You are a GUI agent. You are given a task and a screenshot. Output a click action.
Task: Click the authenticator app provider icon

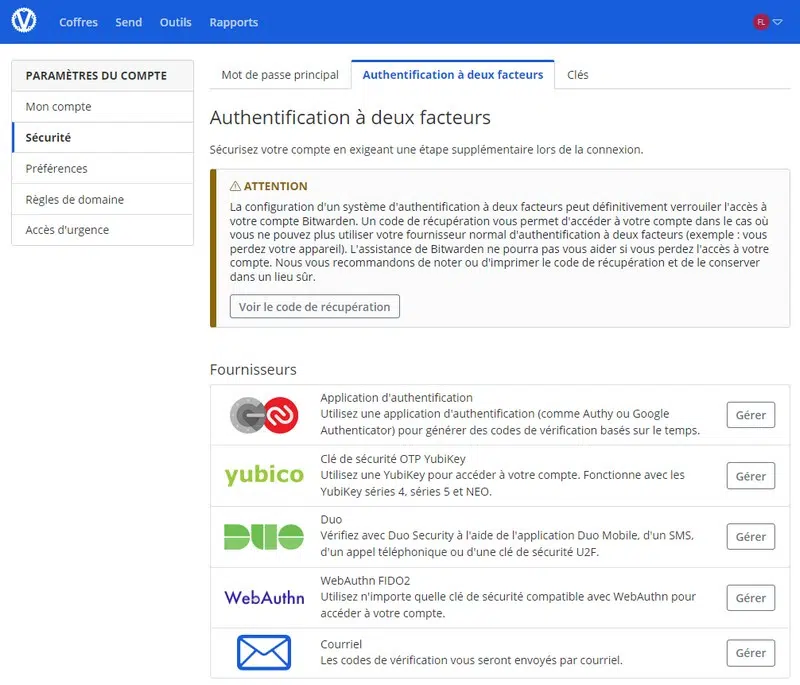click(264, 415)
